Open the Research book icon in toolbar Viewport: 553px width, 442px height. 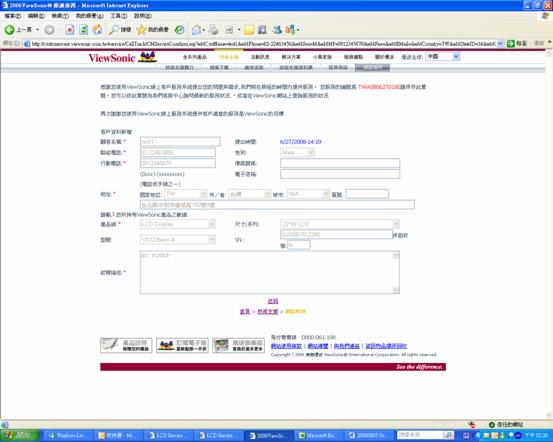click(x=262, y=30)
